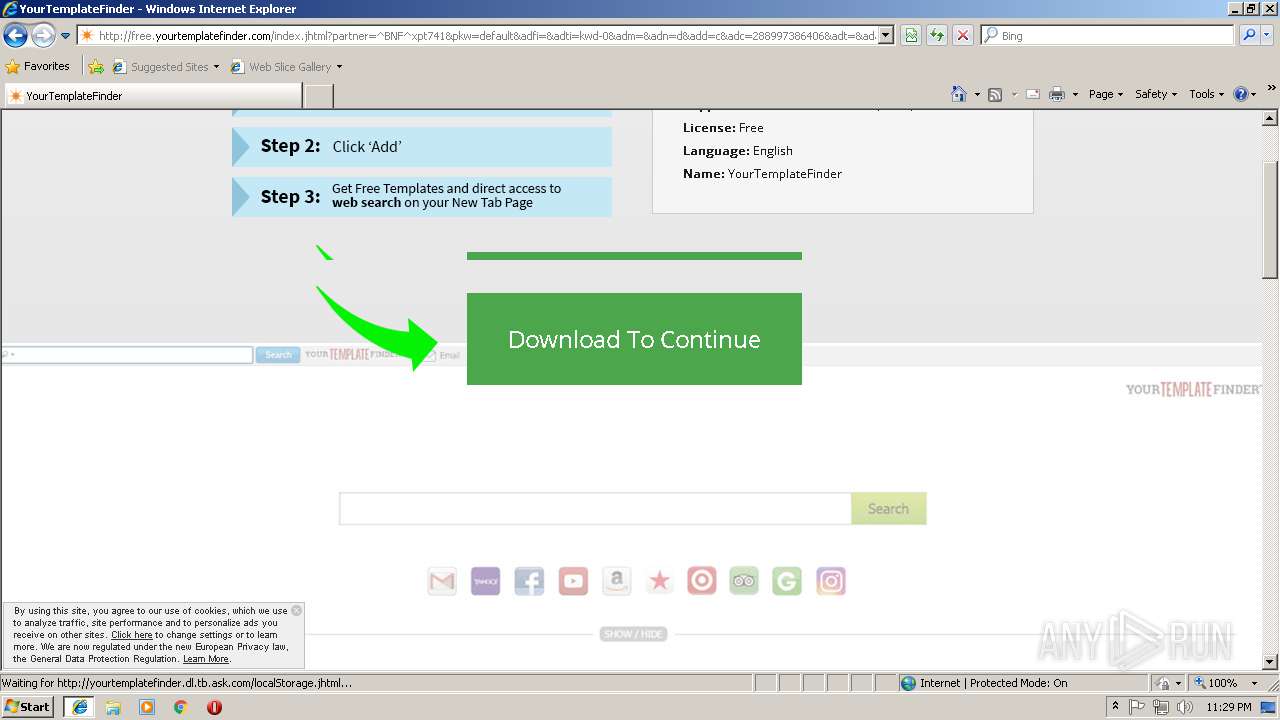Click the 'Name: YourTemplateFinder' text
Viewport: 1280px width, 720px height.
coord(763,174)
